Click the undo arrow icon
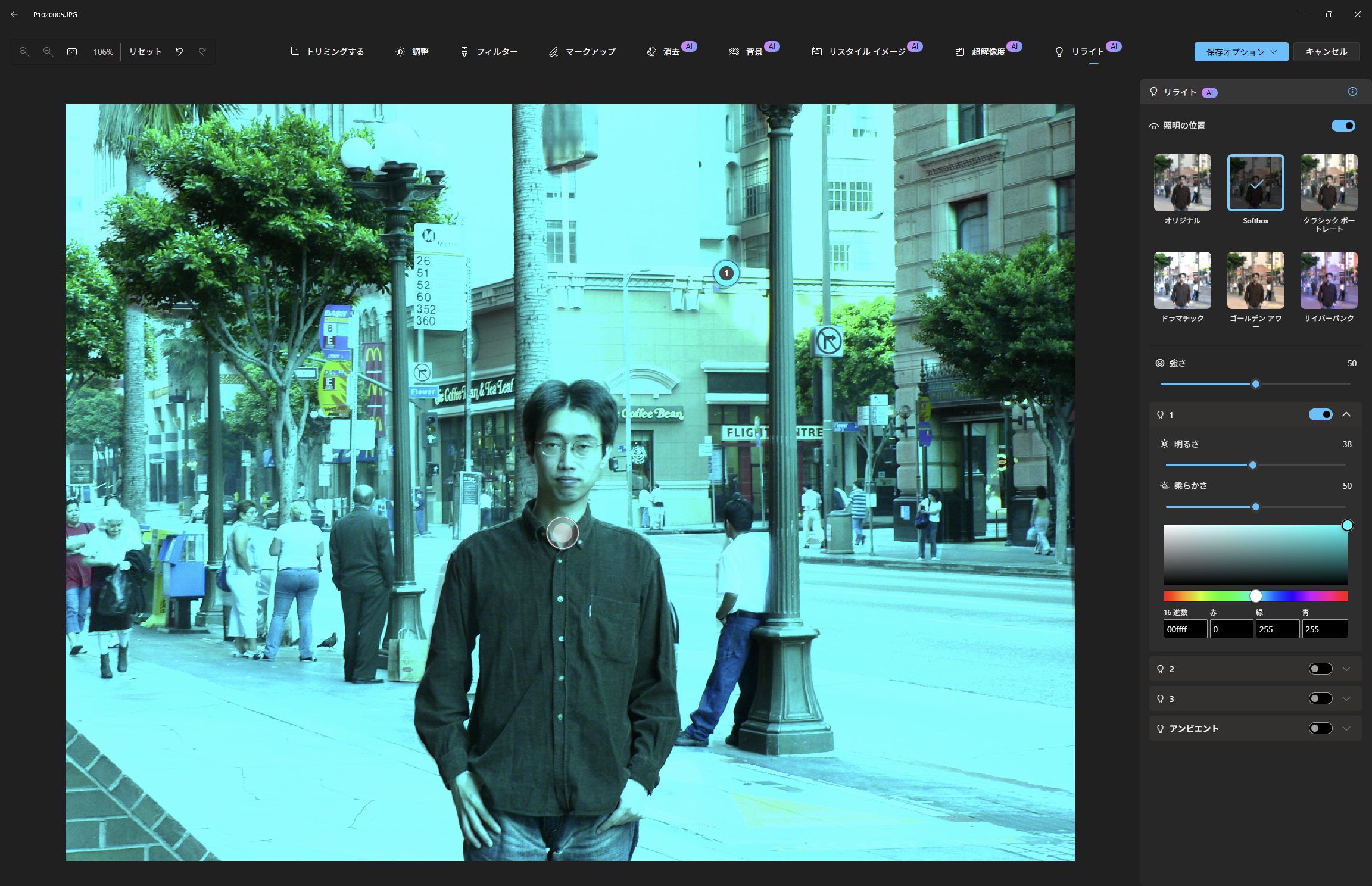This screenshot has width=1372, height=886. [179, 52]
